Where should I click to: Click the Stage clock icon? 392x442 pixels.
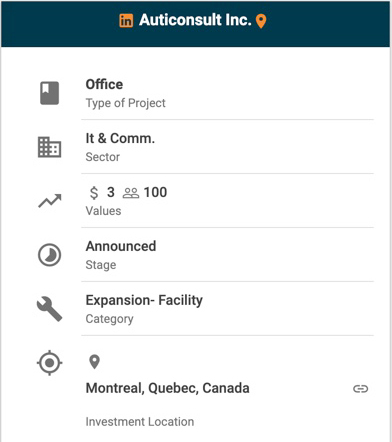[50, 255]
